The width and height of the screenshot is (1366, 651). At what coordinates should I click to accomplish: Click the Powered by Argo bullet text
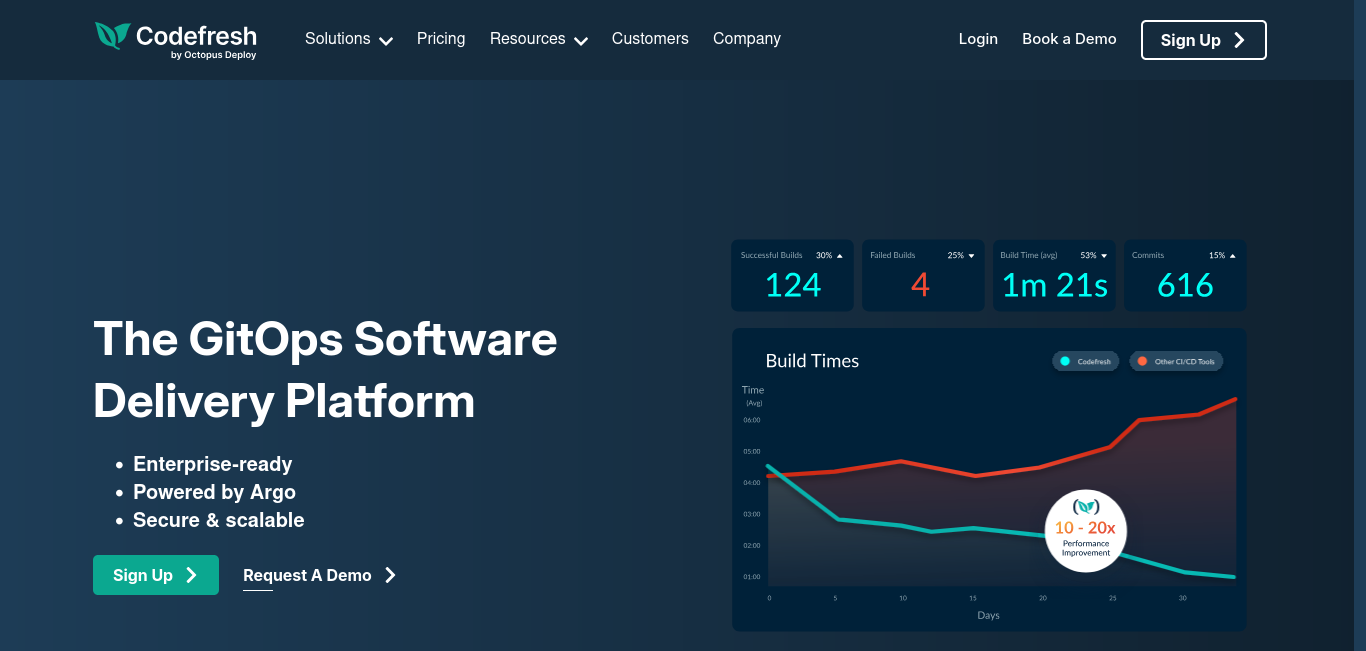click(x=214, y=492)
